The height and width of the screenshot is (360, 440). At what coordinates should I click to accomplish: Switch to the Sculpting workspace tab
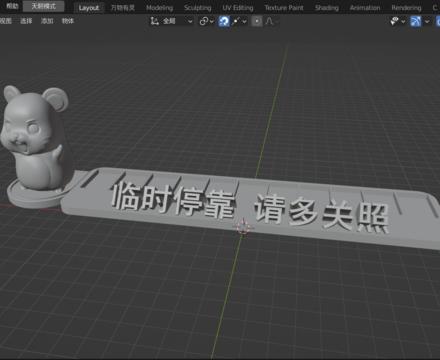[197, 8]
